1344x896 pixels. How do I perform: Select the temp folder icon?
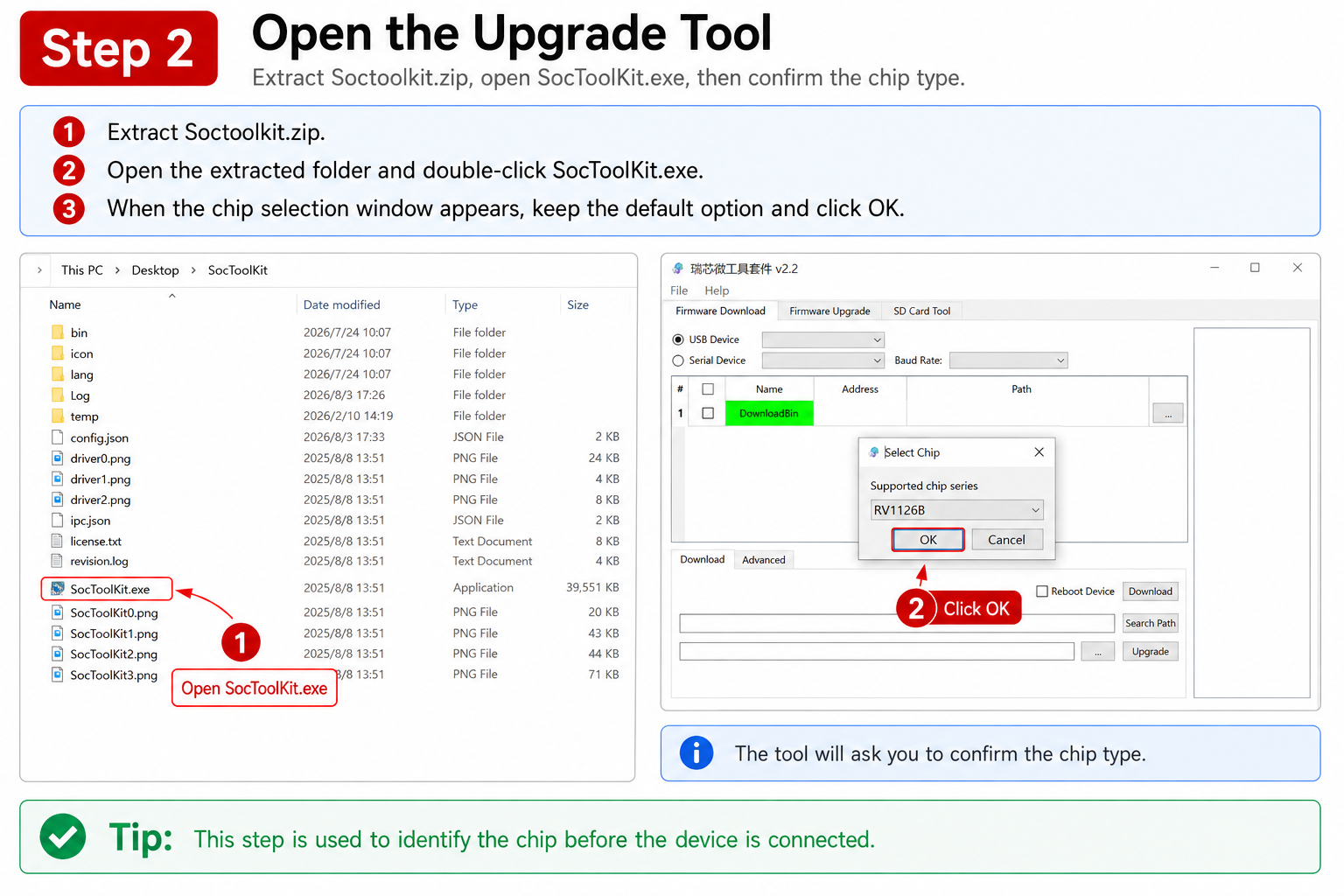58,416
